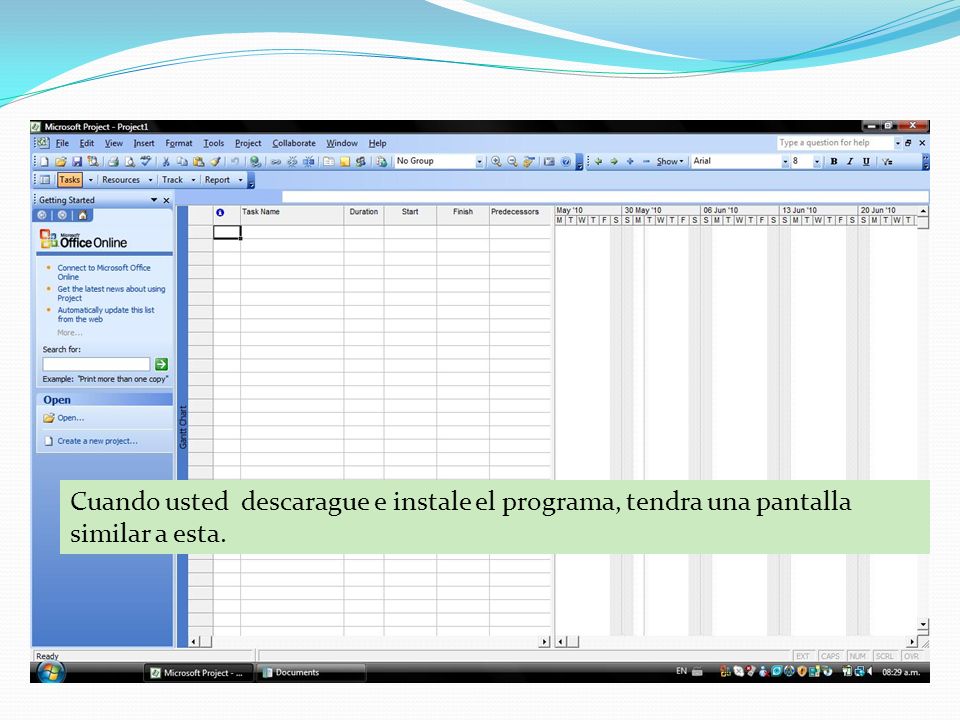The image size is (960, 720).
Task: Open the No Group dropdown
Action: coord(479,162)
